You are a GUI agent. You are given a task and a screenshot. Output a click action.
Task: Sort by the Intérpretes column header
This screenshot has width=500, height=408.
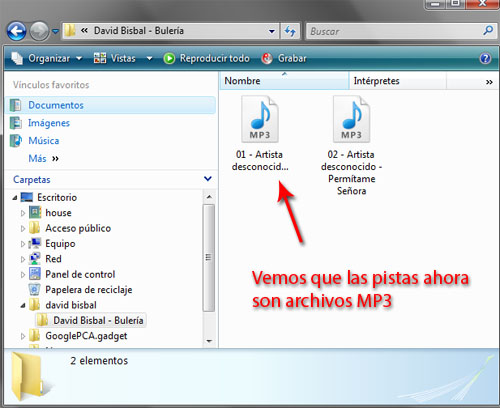pos(397,81)
